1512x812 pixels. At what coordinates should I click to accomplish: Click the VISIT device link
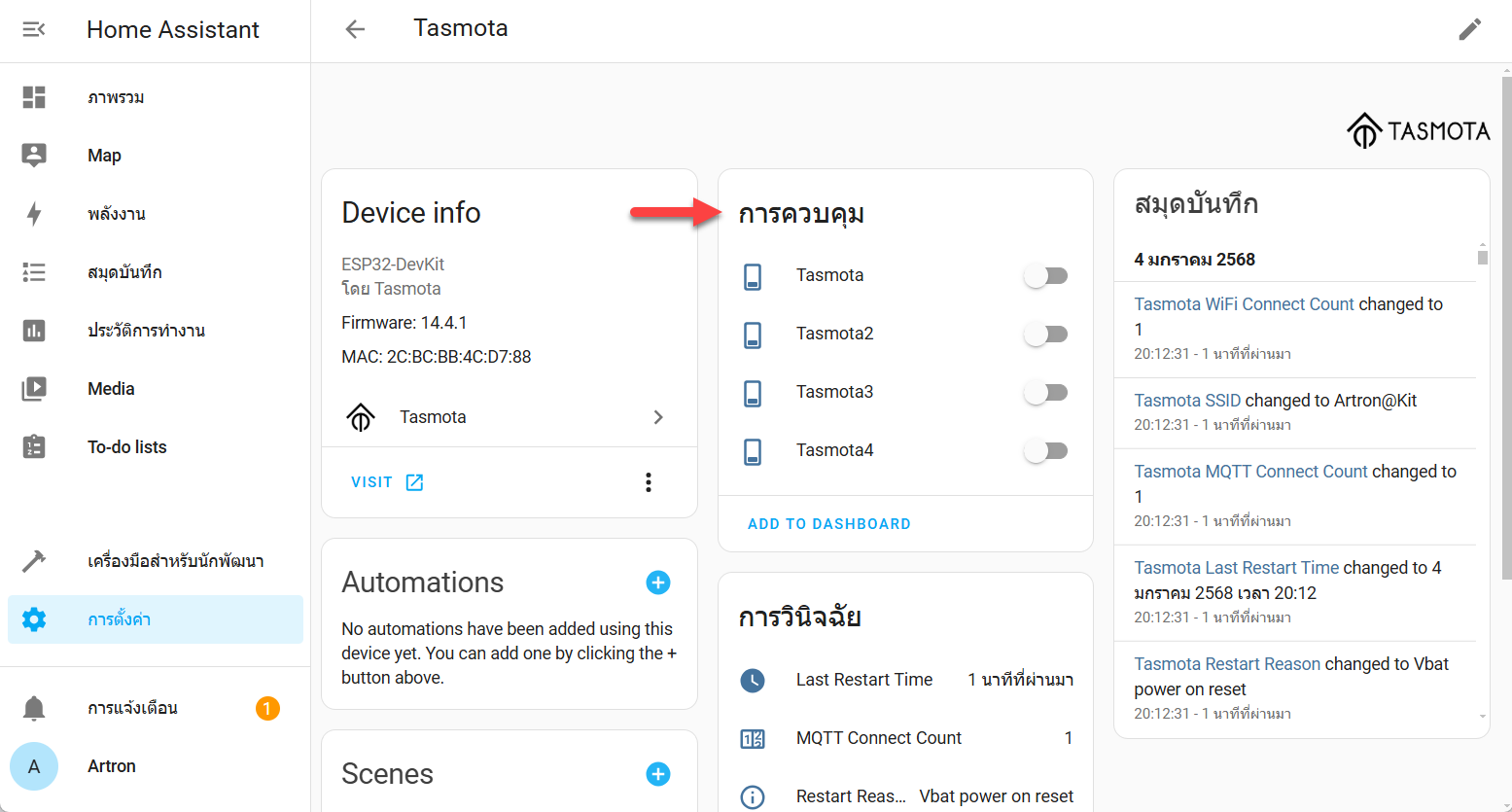(x=387, y=482)
